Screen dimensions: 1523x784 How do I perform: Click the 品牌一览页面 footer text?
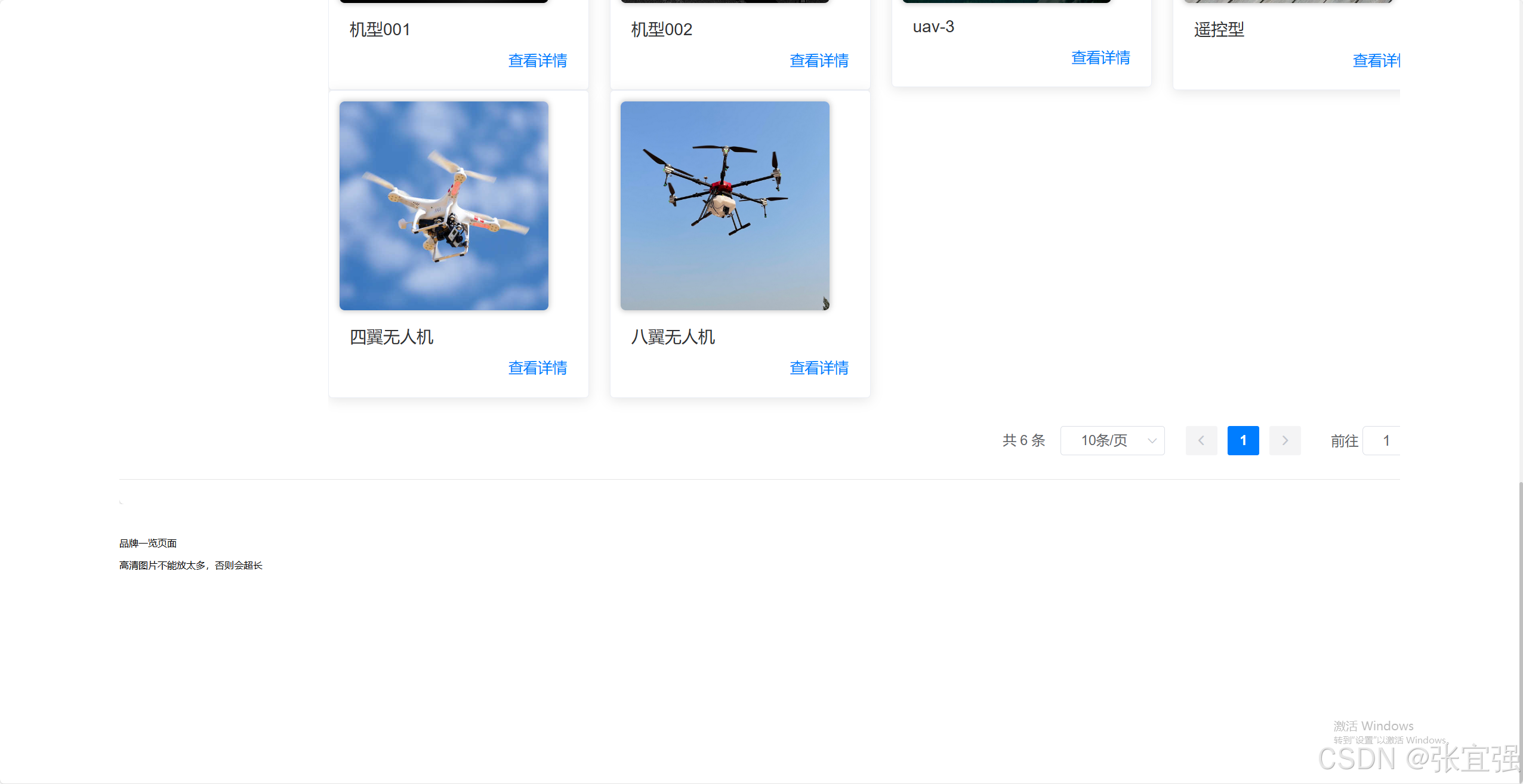click(147, 543)
